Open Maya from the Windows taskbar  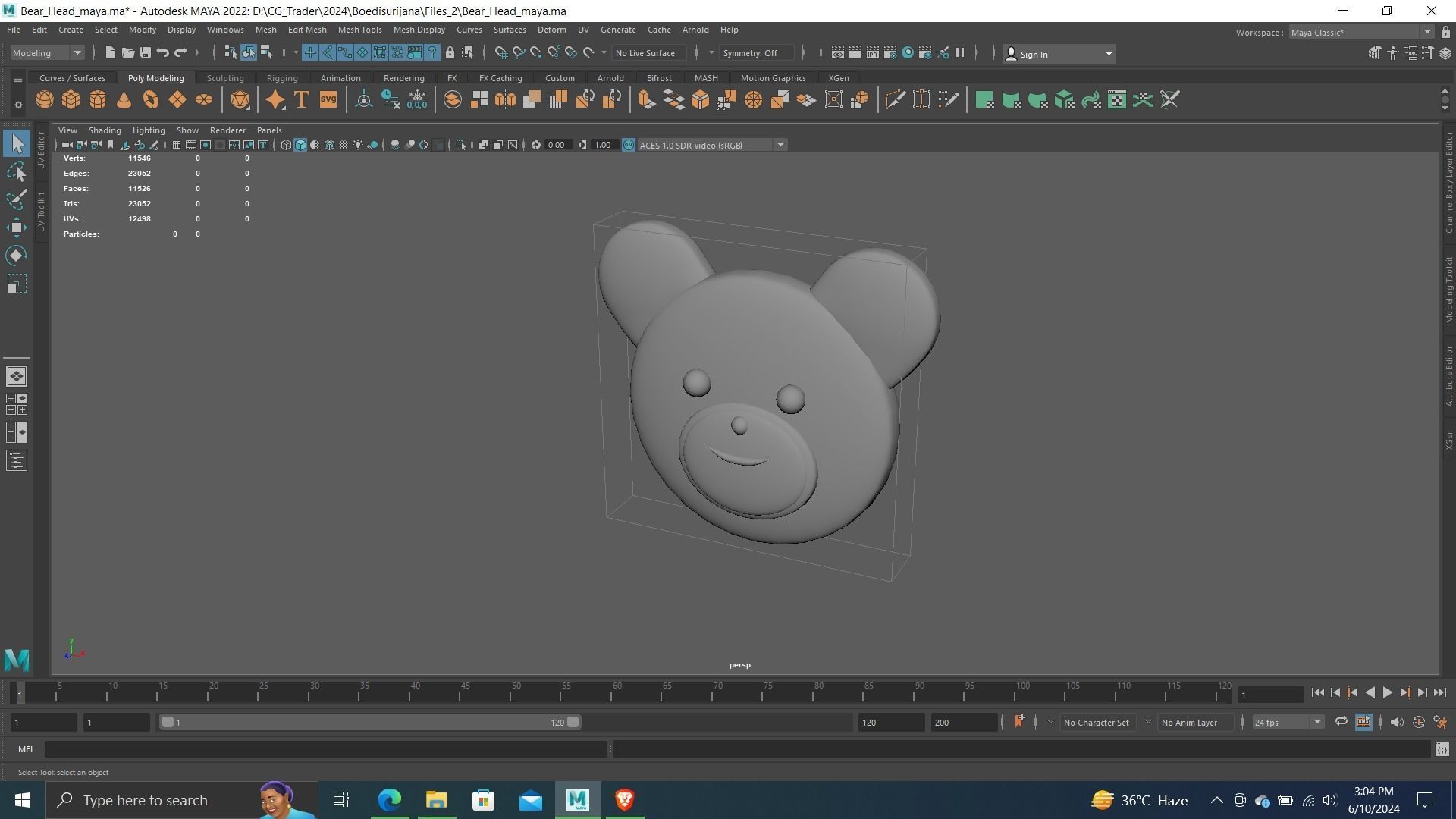tap(577, 800)
